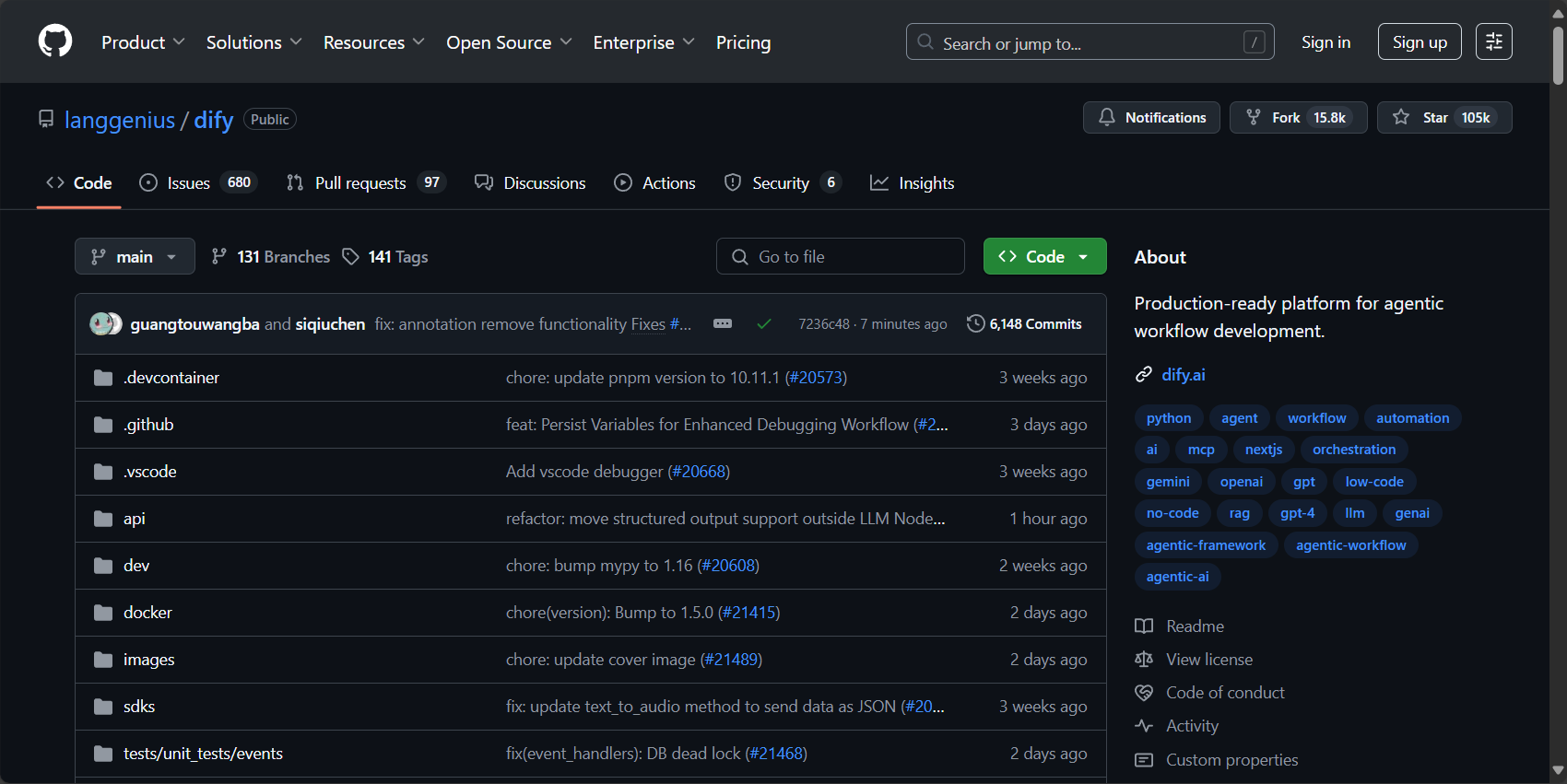The image size is (1567, 784).
Task: Click the GitHub Octocat logo
Action: [x=55, y=41]
